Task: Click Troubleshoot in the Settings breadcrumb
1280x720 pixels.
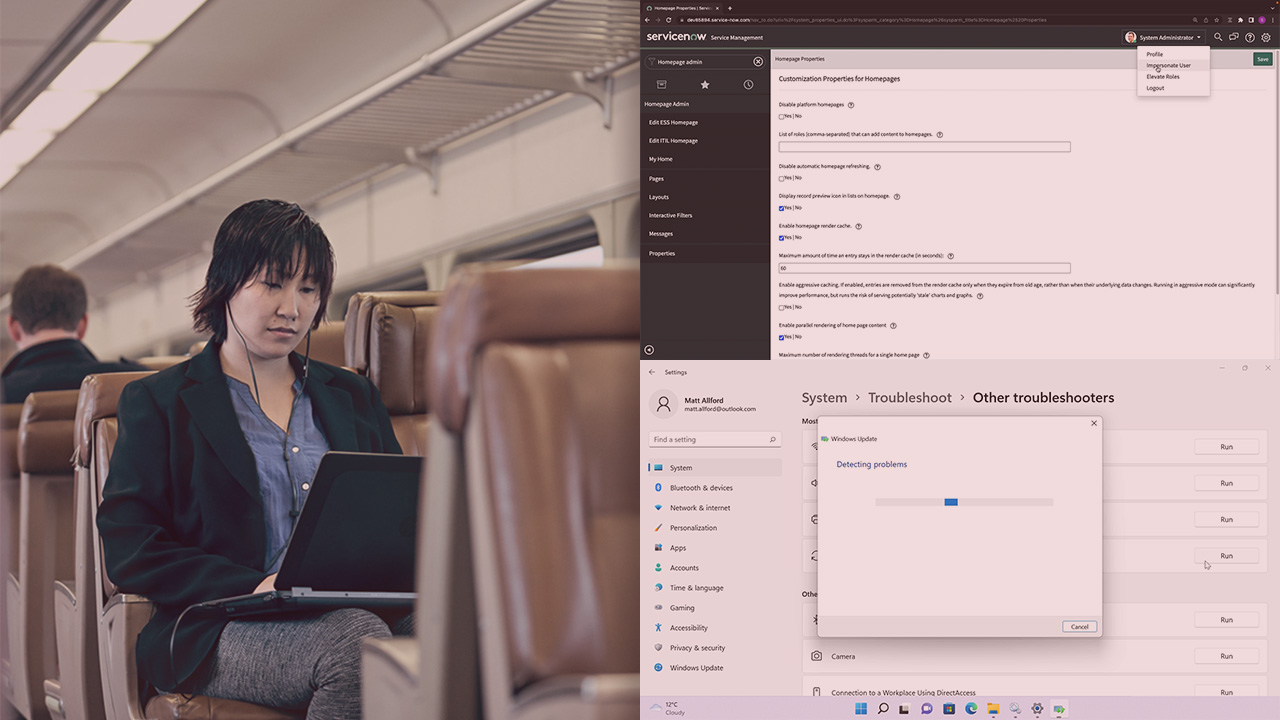Action: coord(909,398)
